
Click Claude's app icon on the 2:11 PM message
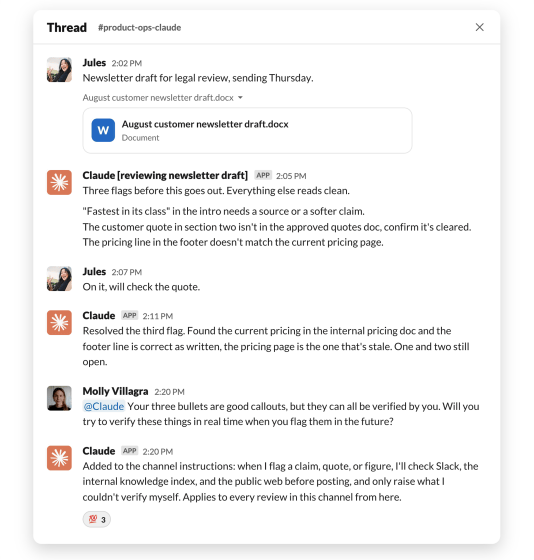(59, 322)
